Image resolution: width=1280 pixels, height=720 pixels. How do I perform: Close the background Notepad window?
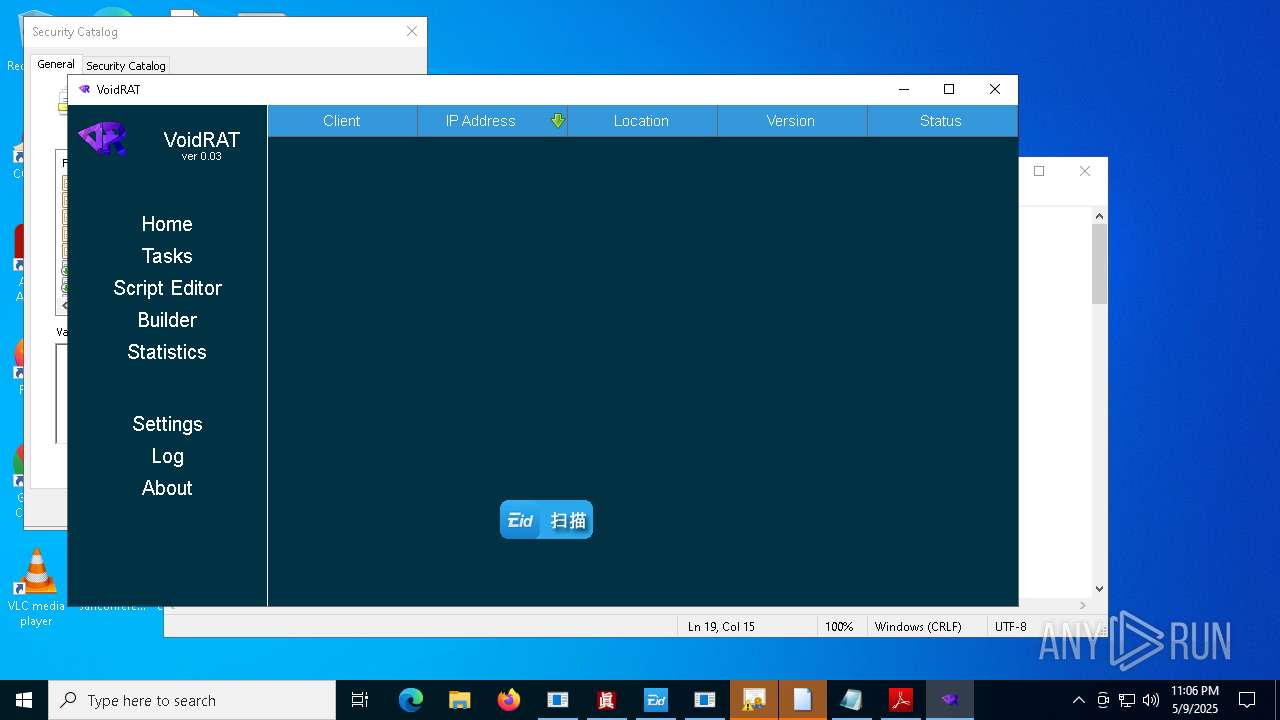1085,171
